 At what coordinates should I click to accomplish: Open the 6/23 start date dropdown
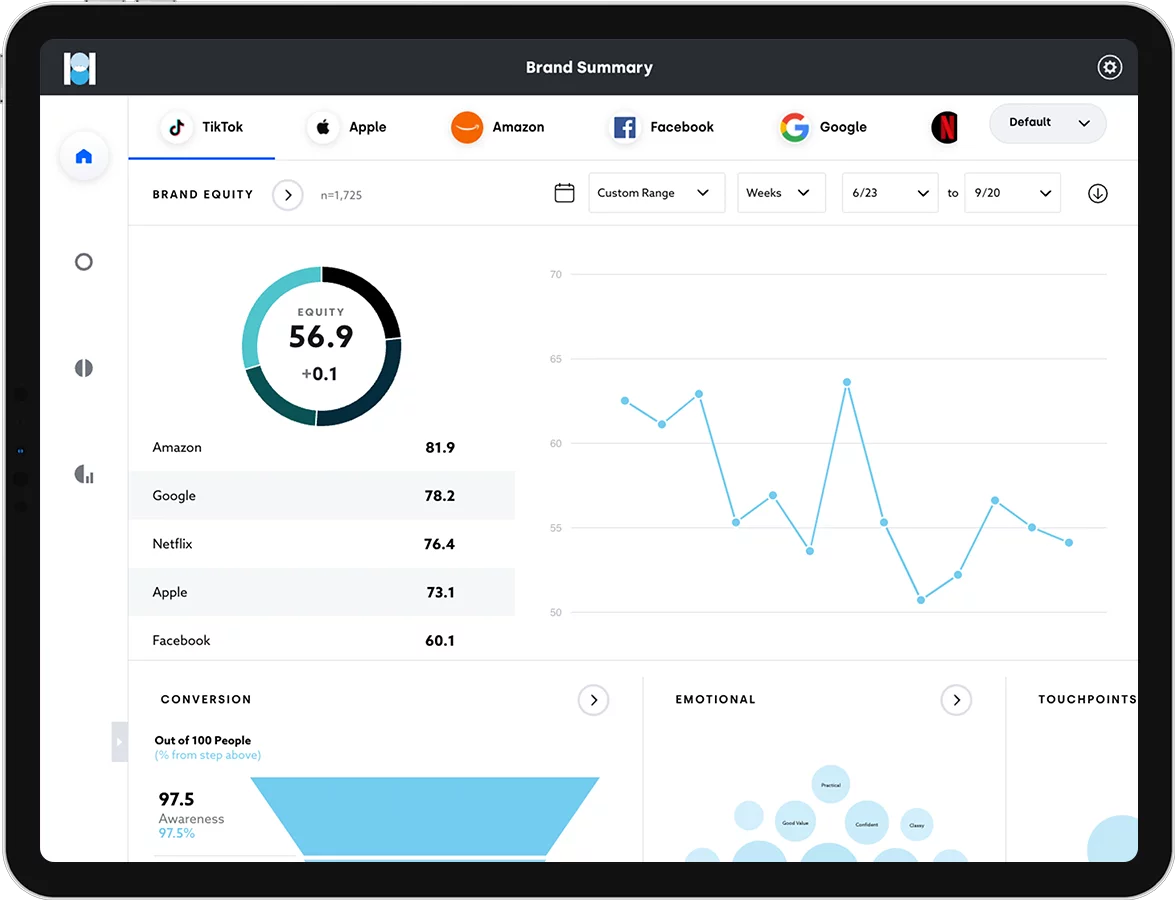[889, 193]
